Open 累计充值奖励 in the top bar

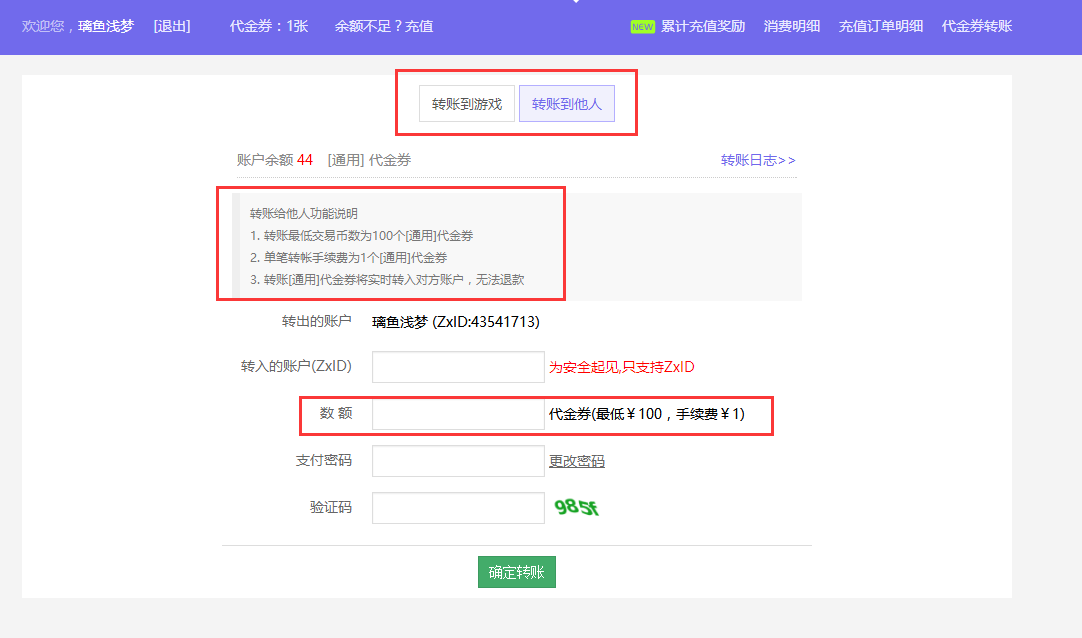point(703,26)
